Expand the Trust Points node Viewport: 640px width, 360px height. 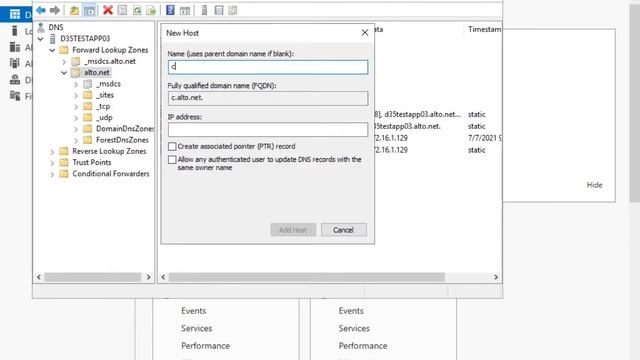(x=52, y=162)
